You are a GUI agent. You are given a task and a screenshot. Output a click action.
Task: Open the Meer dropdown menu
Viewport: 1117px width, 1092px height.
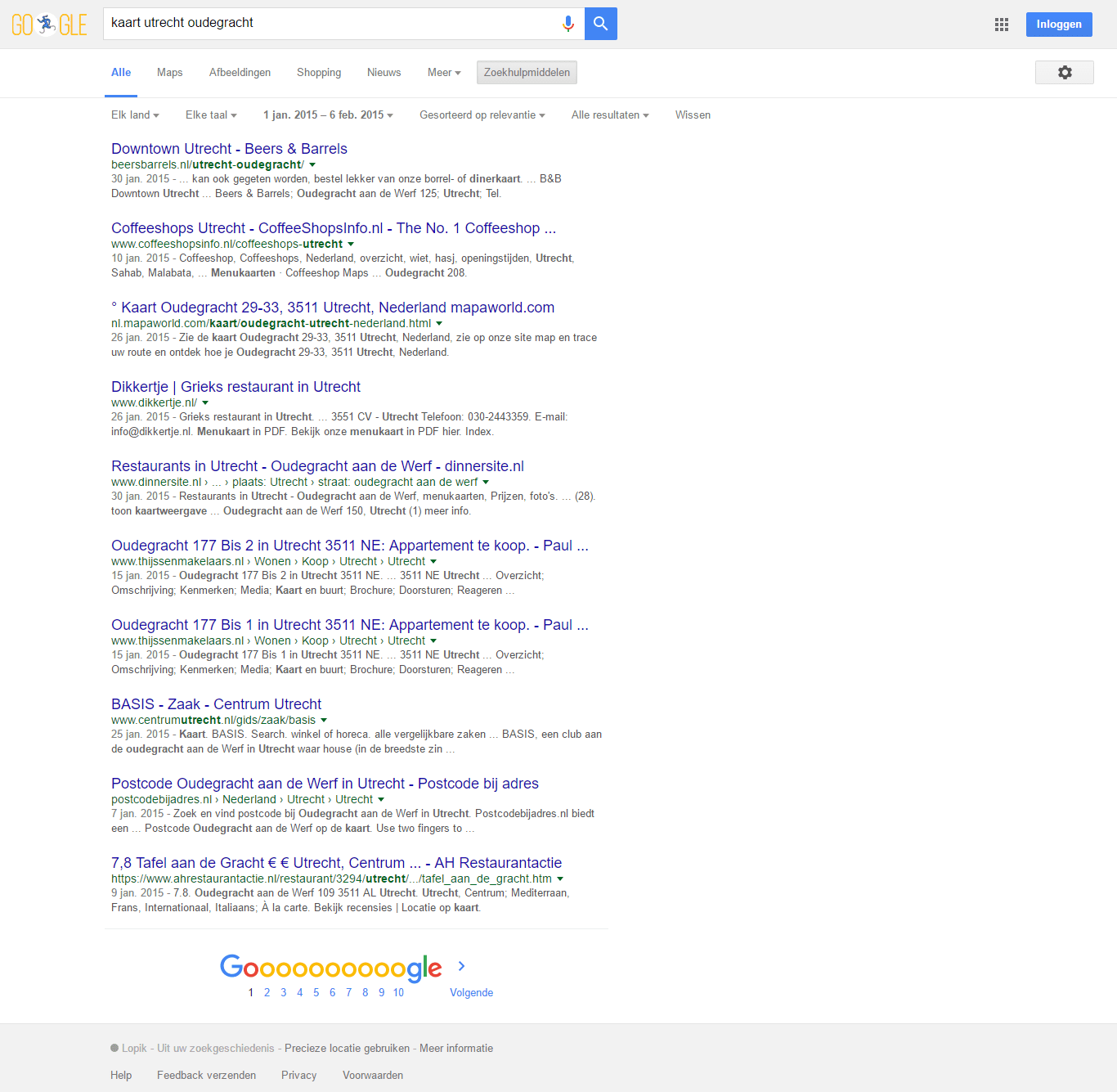coord(444,72)
